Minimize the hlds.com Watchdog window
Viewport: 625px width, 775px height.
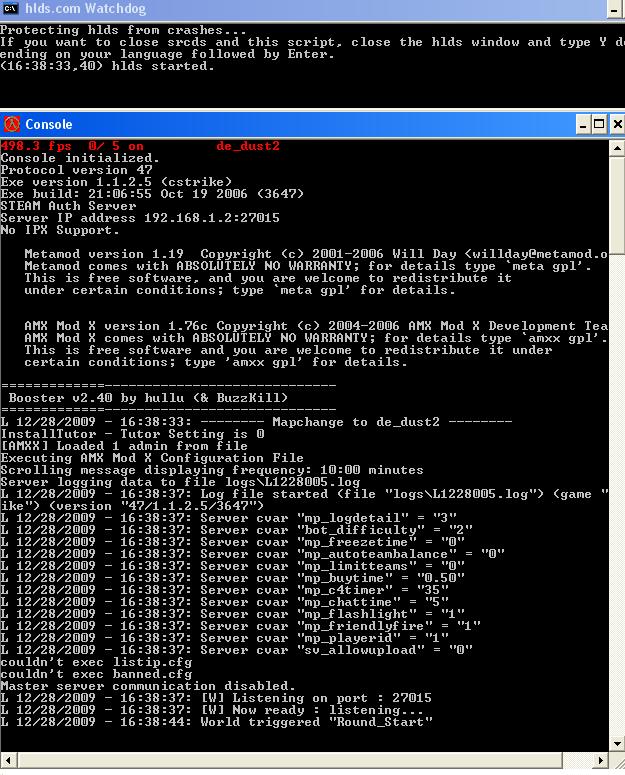[614, 8]
